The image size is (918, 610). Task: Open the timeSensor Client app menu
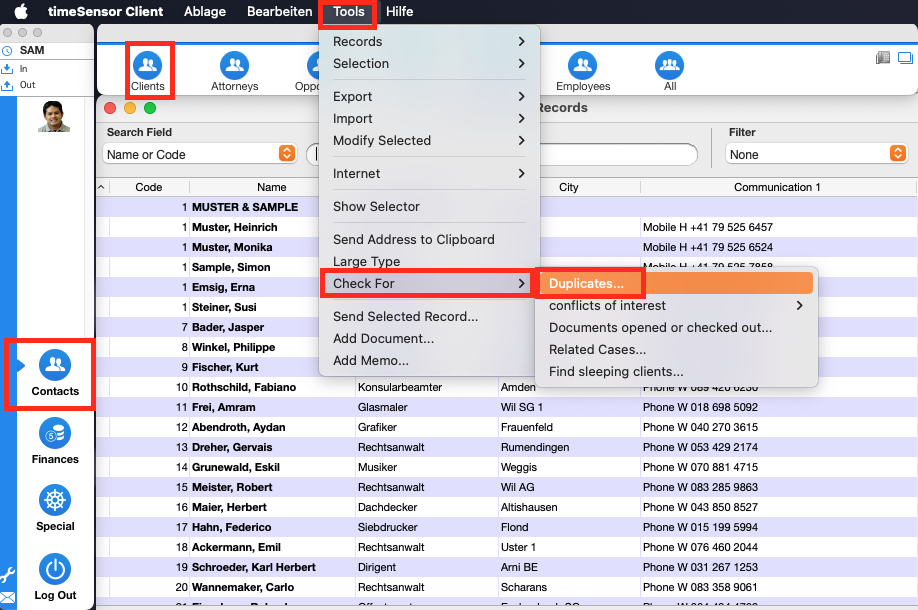[105, 11]
